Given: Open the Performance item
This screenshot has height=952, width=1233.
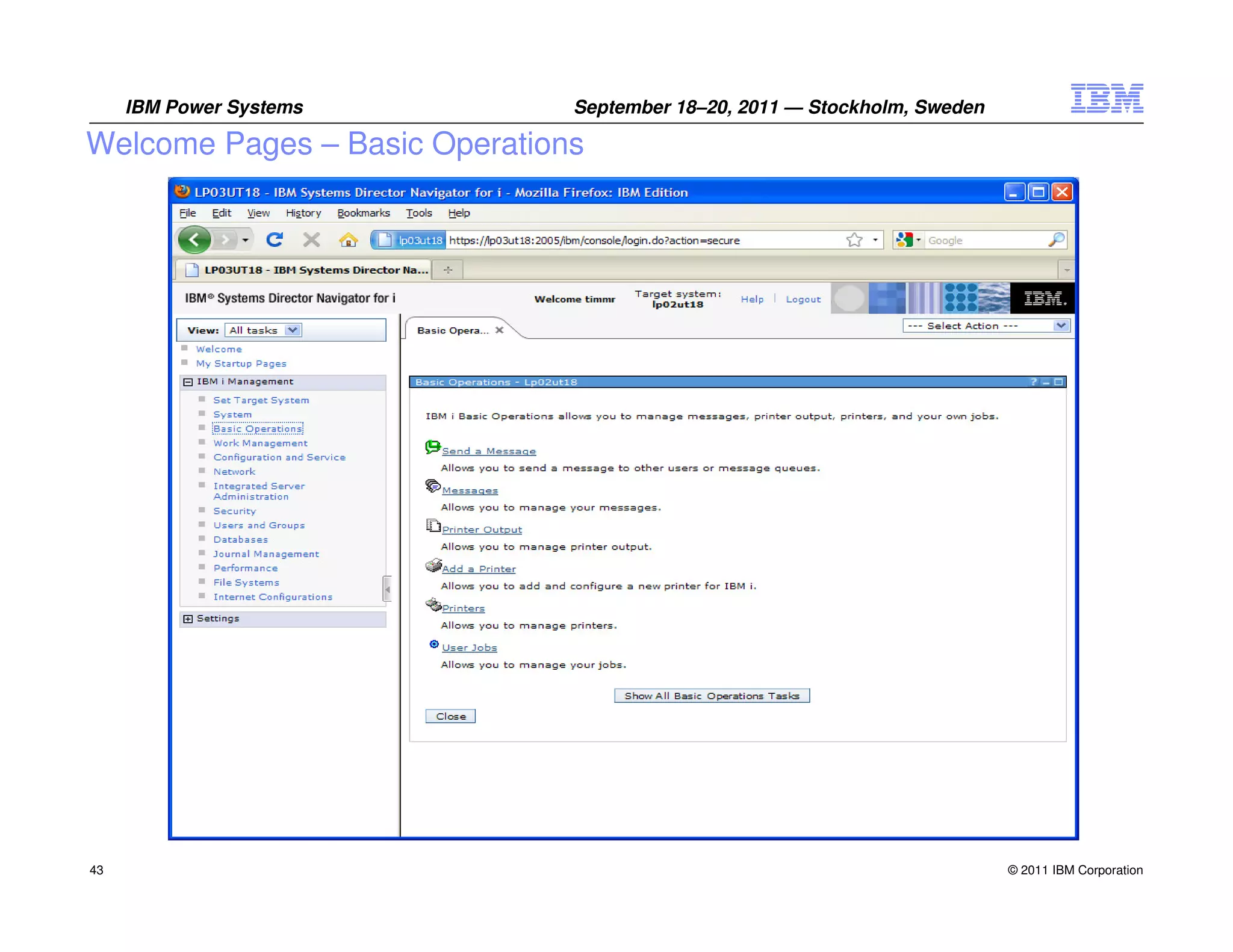Looking at the screenshot, I should (x=246, y=568).
